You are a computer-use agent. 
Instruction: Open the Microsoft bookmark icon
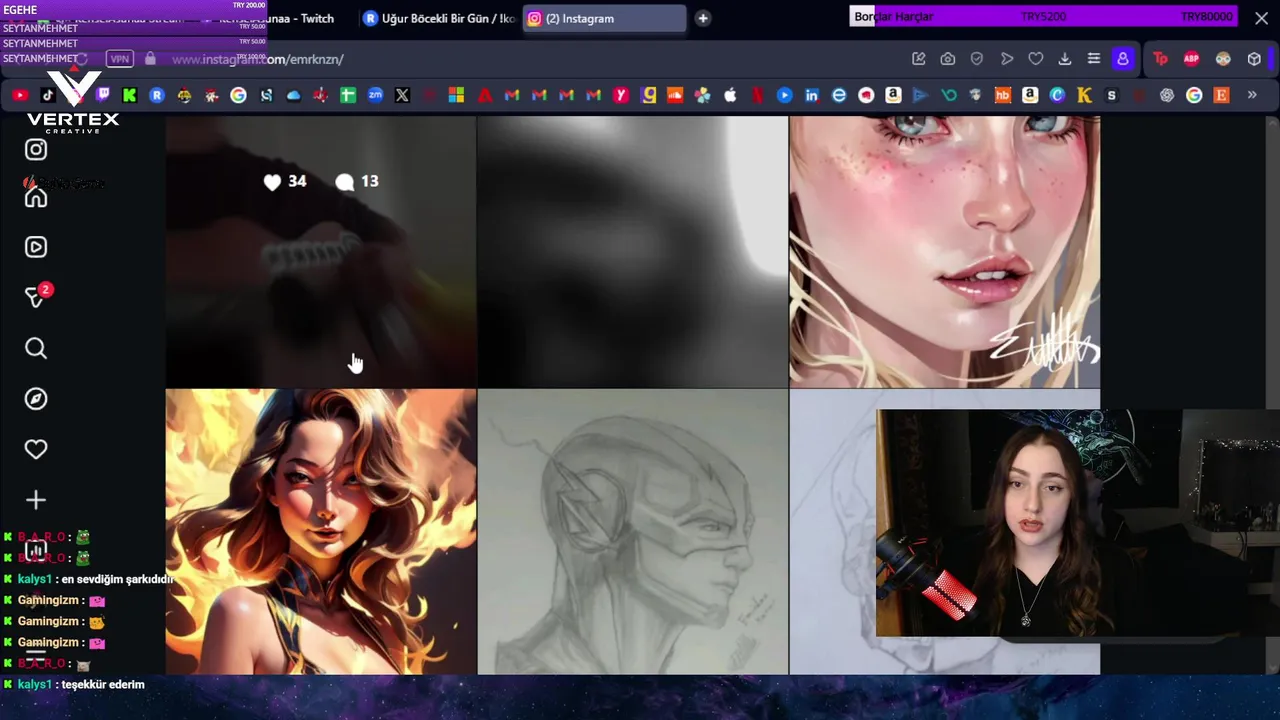click(456, 95)
